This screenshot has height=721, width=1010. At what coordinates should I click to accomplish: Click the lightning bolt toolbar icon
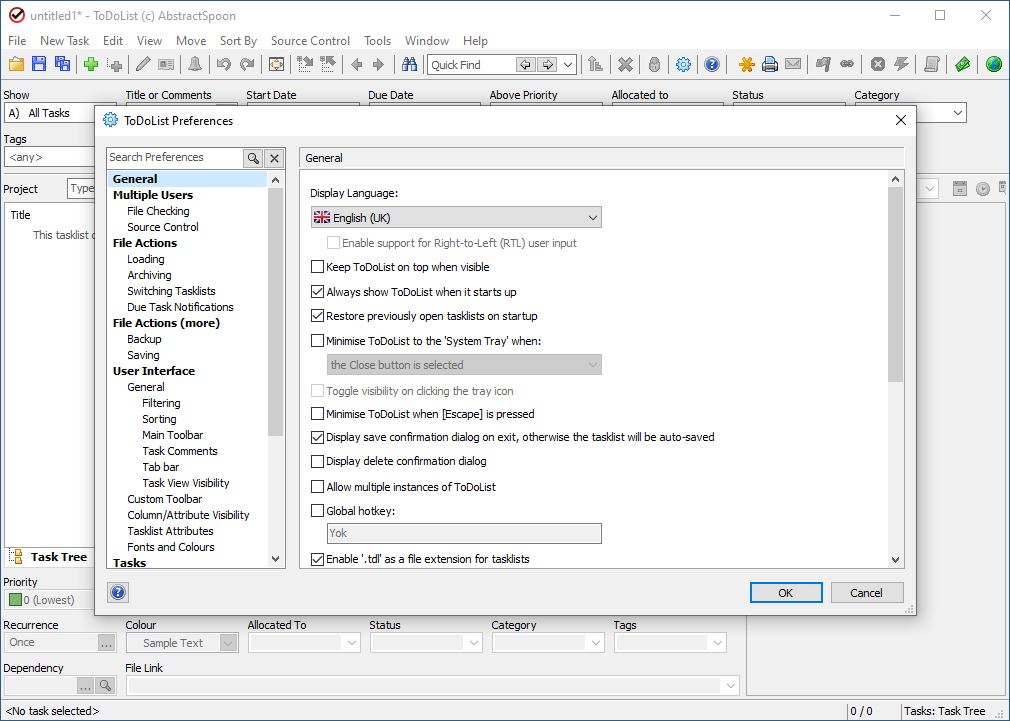coord(902,64)
